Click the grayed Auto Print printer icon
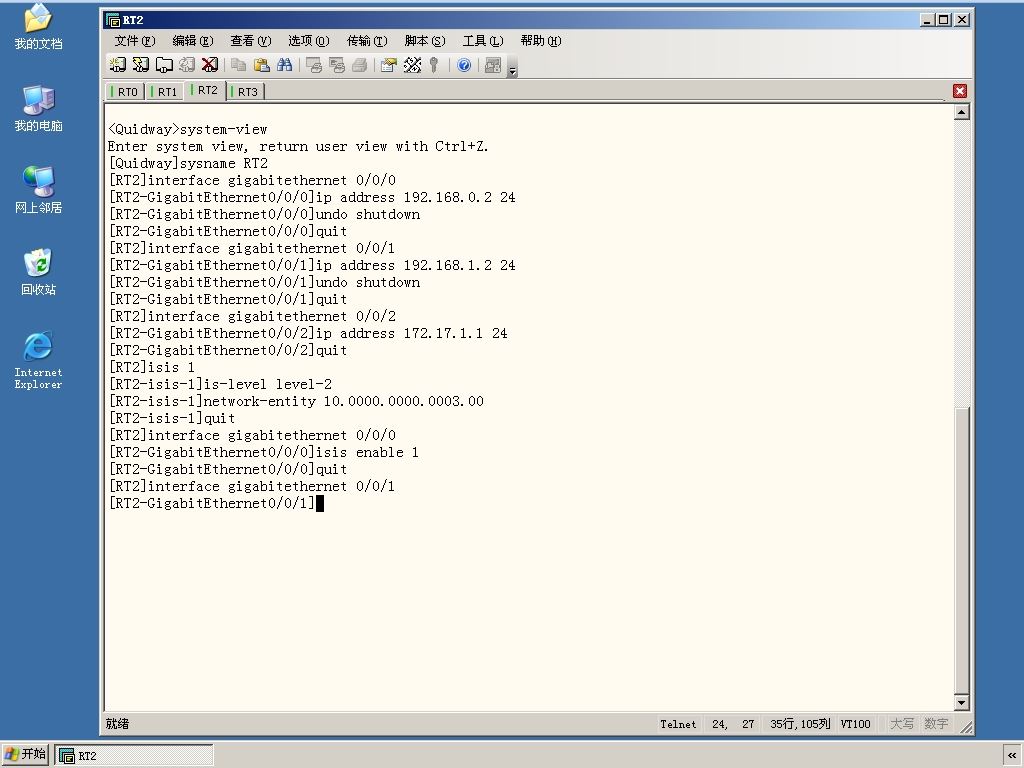The width and height of the screenshot is (1024, 768). [359, 65]
